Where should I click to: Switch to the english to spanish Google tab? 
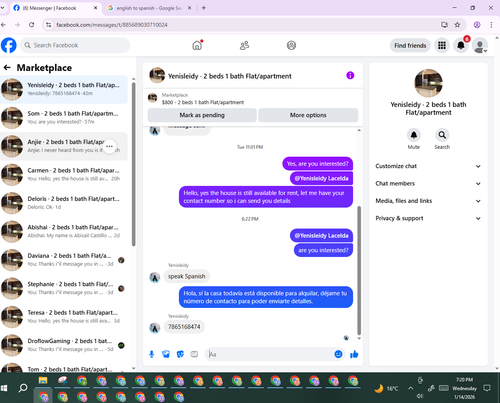(x=149, y=8)
